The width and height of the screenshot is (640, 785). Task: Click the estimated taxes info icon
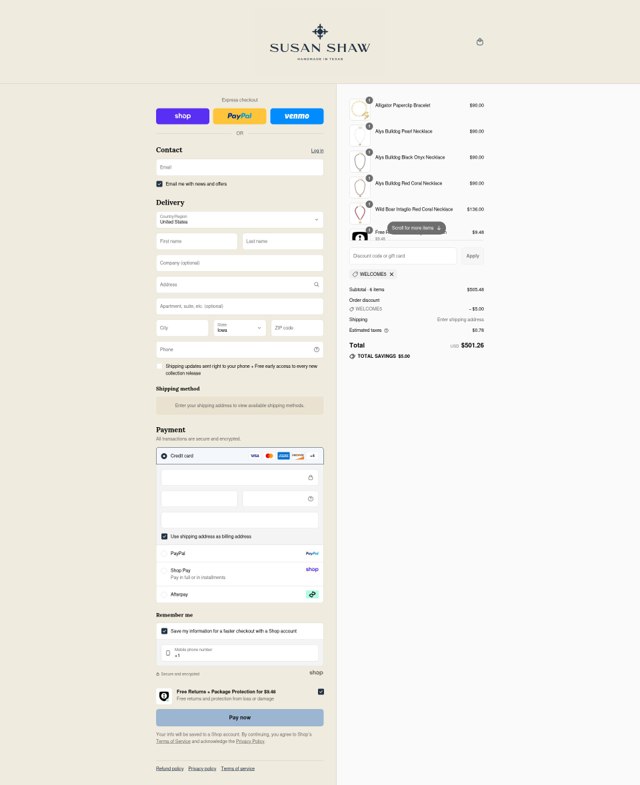coord(386,330)
